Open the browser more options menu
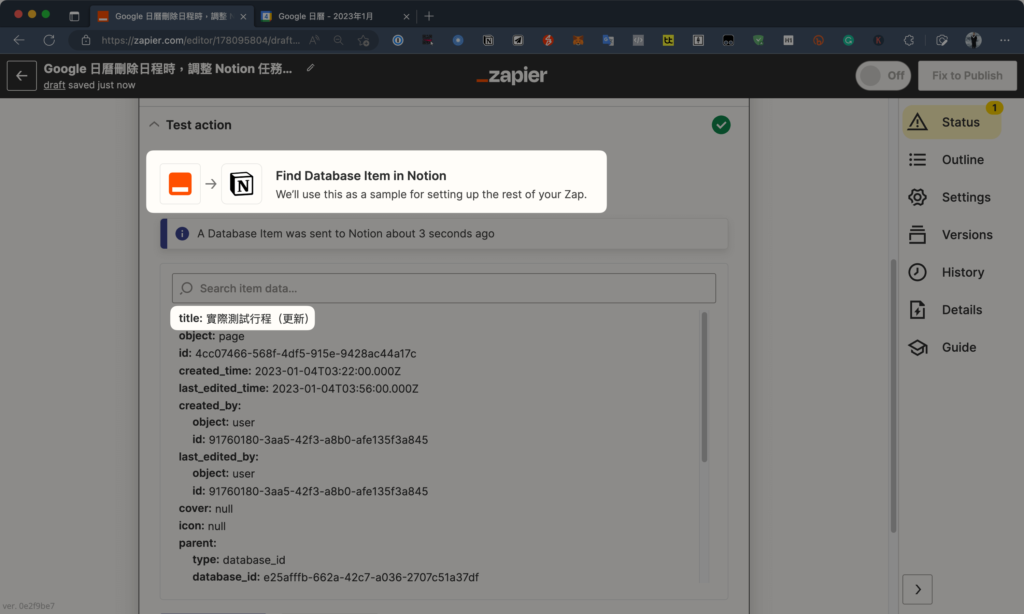1024x614 pixels. pyautogui.click(x=1004, y=40)
